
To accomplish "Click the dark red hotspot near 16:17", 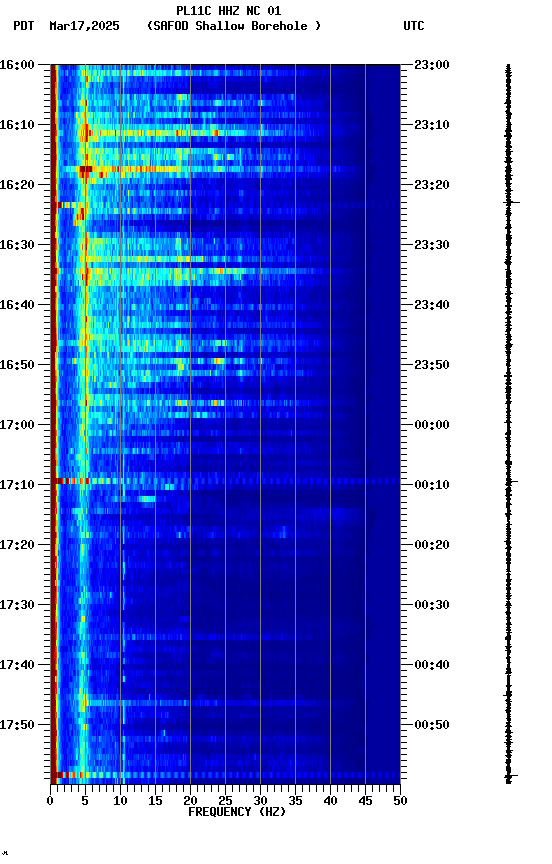I will pyautogui.click(x=85, y=169).
